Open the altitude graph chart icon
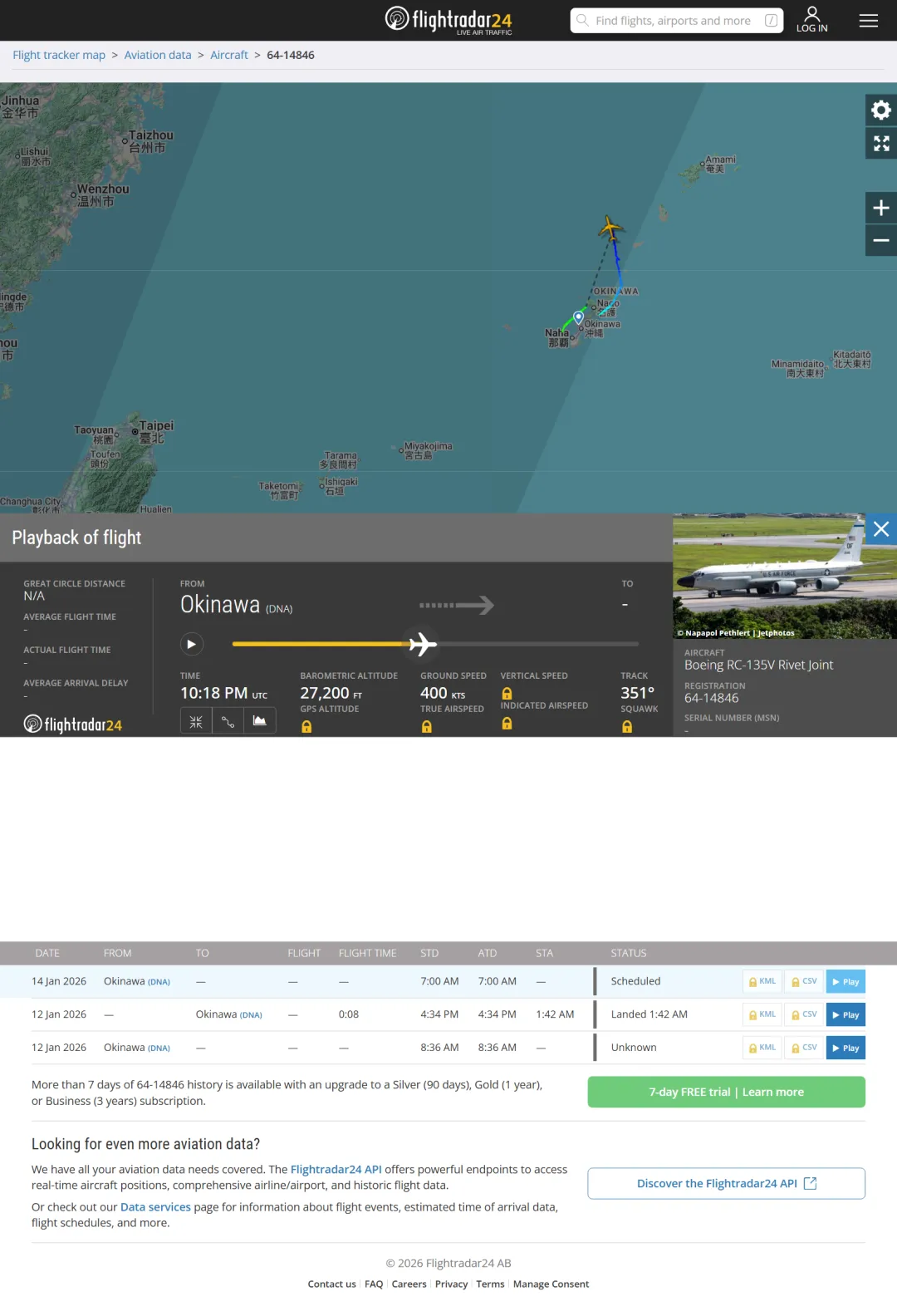 [259, 721]
